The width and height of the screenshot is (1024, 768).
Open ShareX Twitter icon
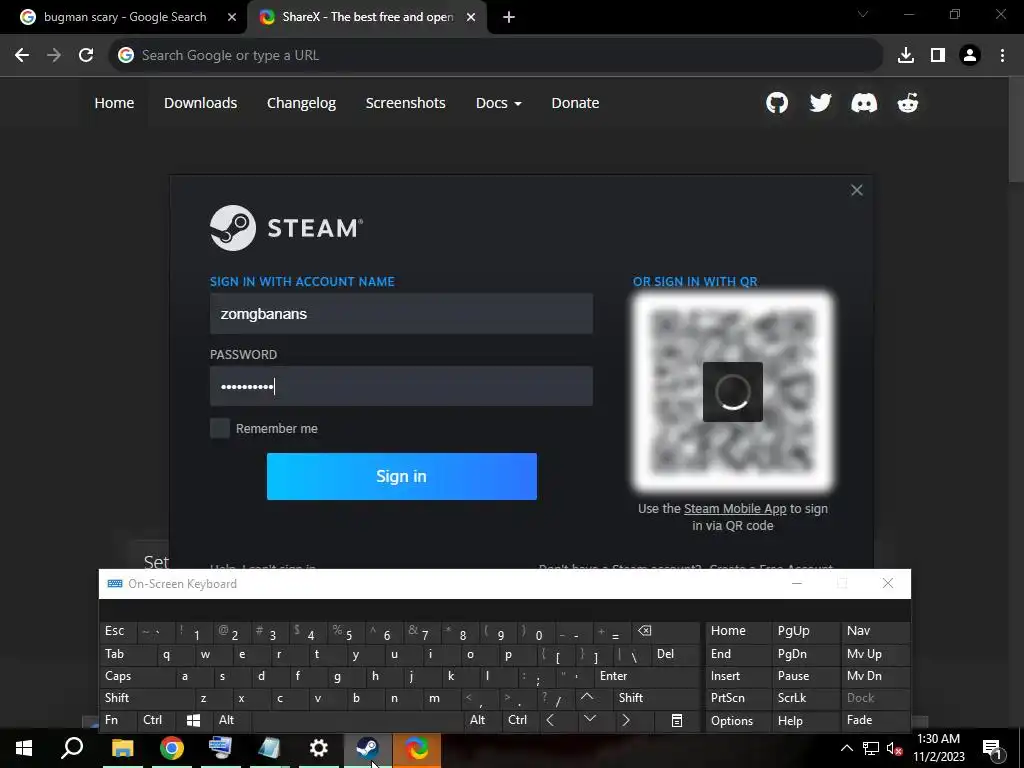coord(820,103)
